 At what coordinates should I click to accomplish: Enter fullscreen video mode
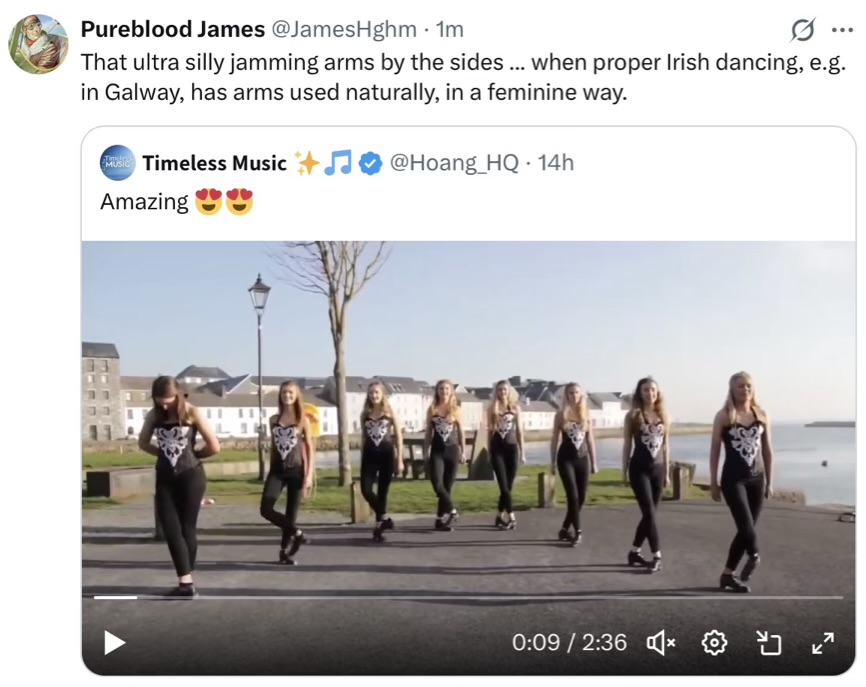point(822,642)
